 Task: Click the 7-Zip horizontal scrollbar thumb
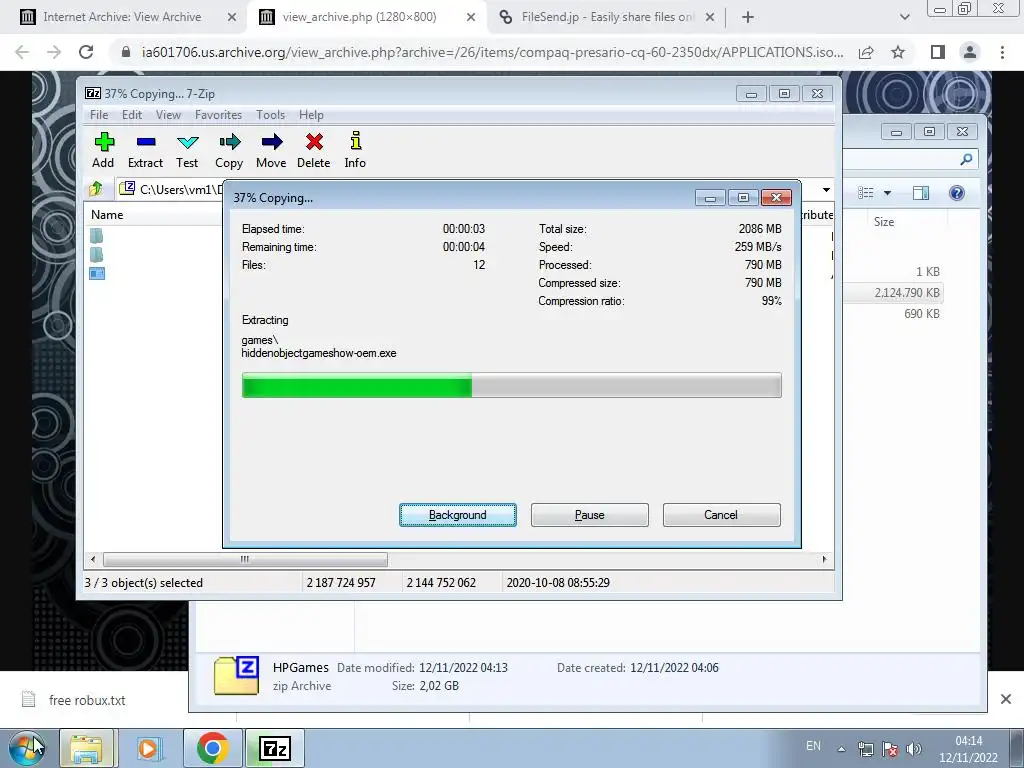245,559
